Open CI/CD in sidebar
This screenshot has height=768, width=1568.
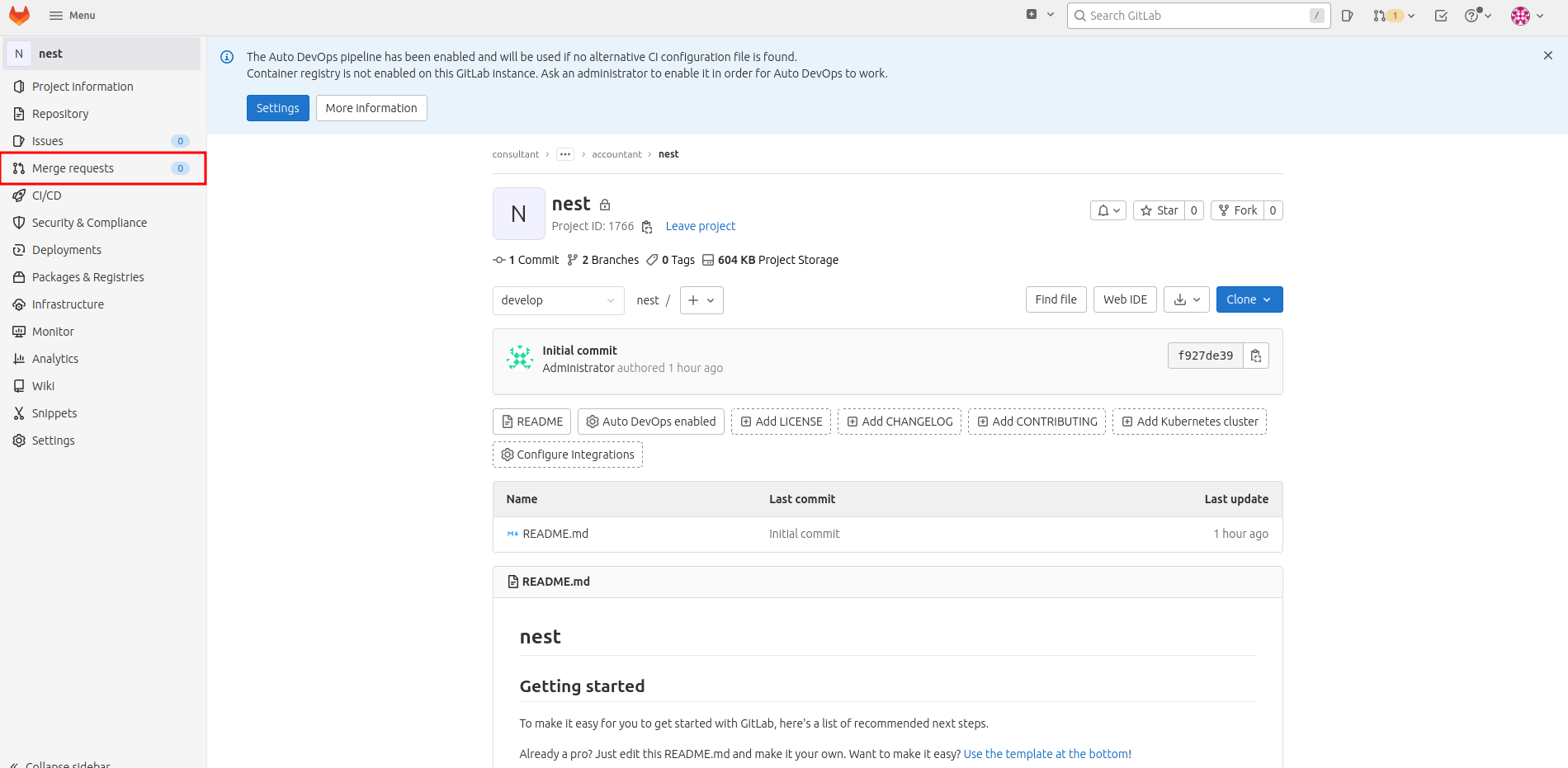101,196
